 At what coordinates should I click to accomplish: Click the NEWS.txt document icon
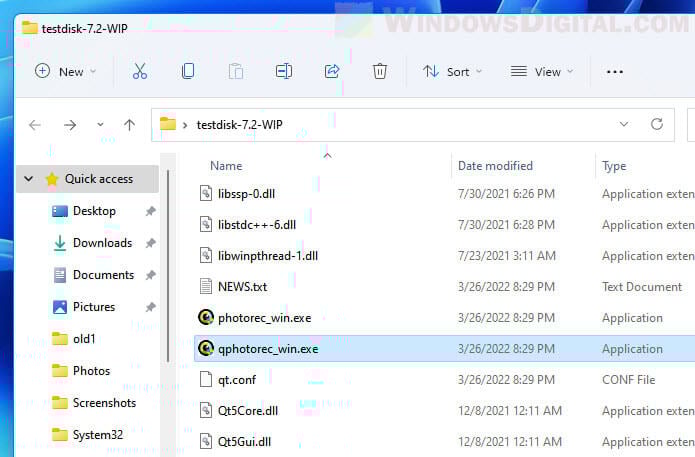(206, 286)
